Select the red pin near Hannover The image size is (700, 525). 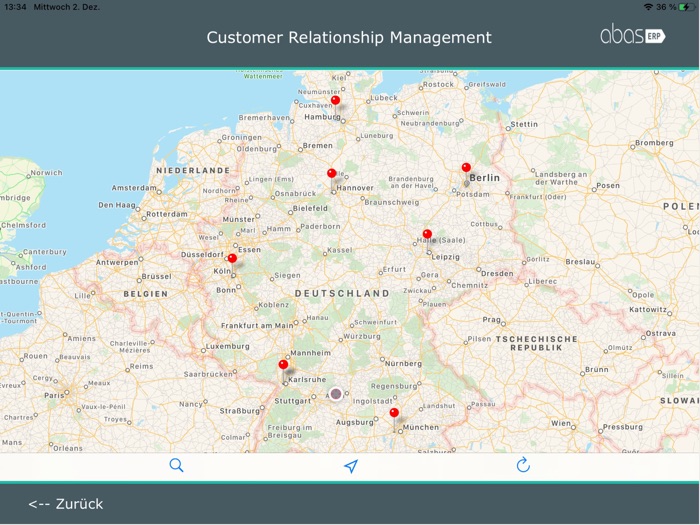pos(332,173)
